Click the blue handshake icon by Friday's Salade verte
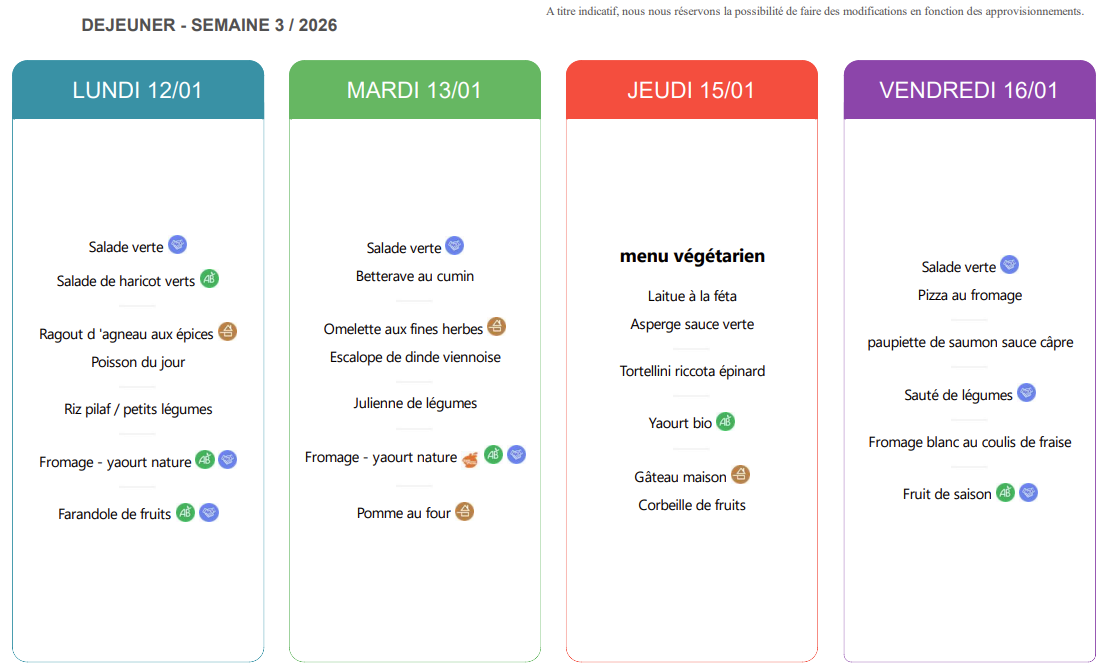The image size is (1115, 665). (x=1010, y=265)
